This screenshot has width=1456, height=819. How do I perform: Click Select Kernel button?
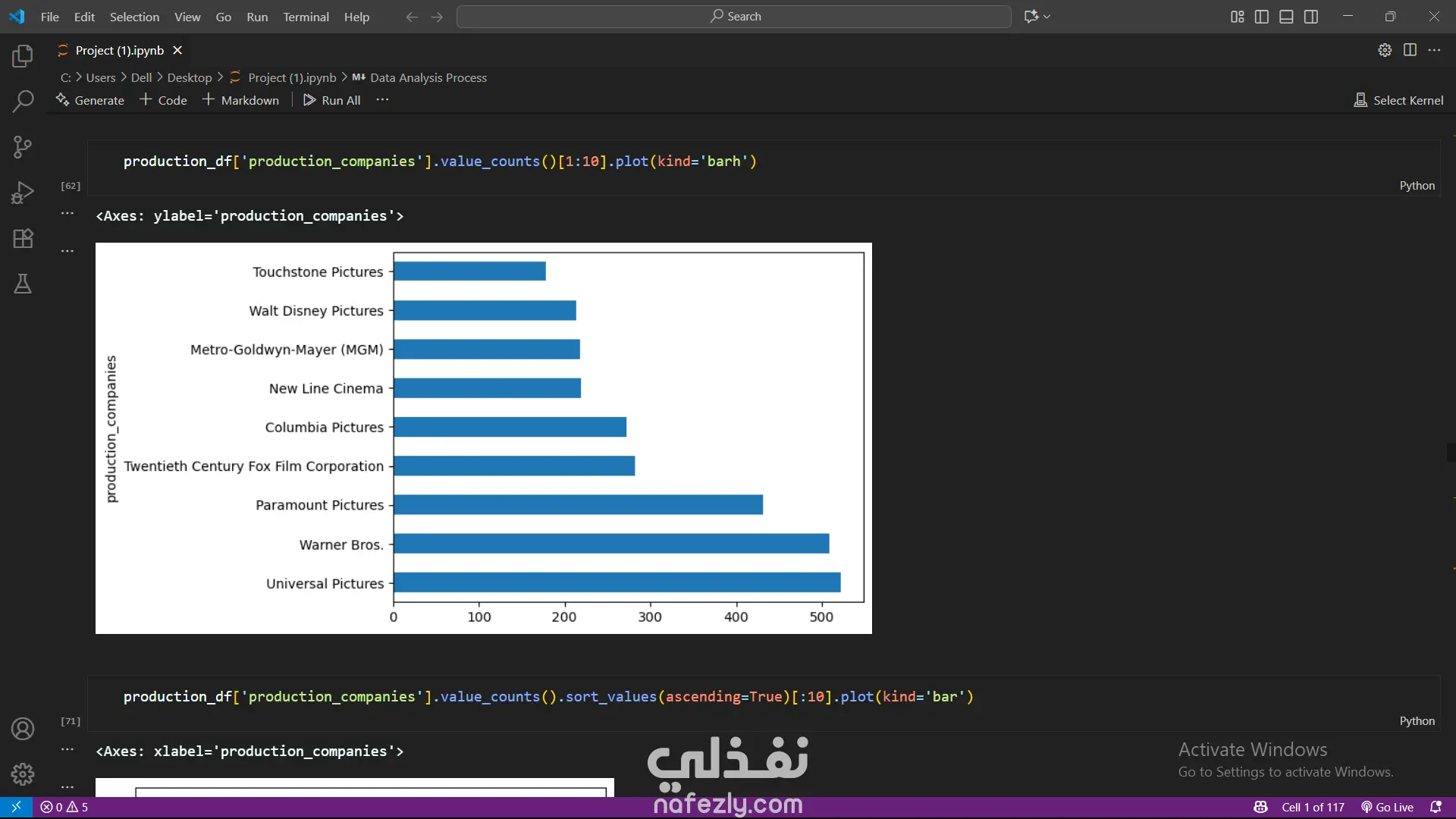[x=1398, y=100]
